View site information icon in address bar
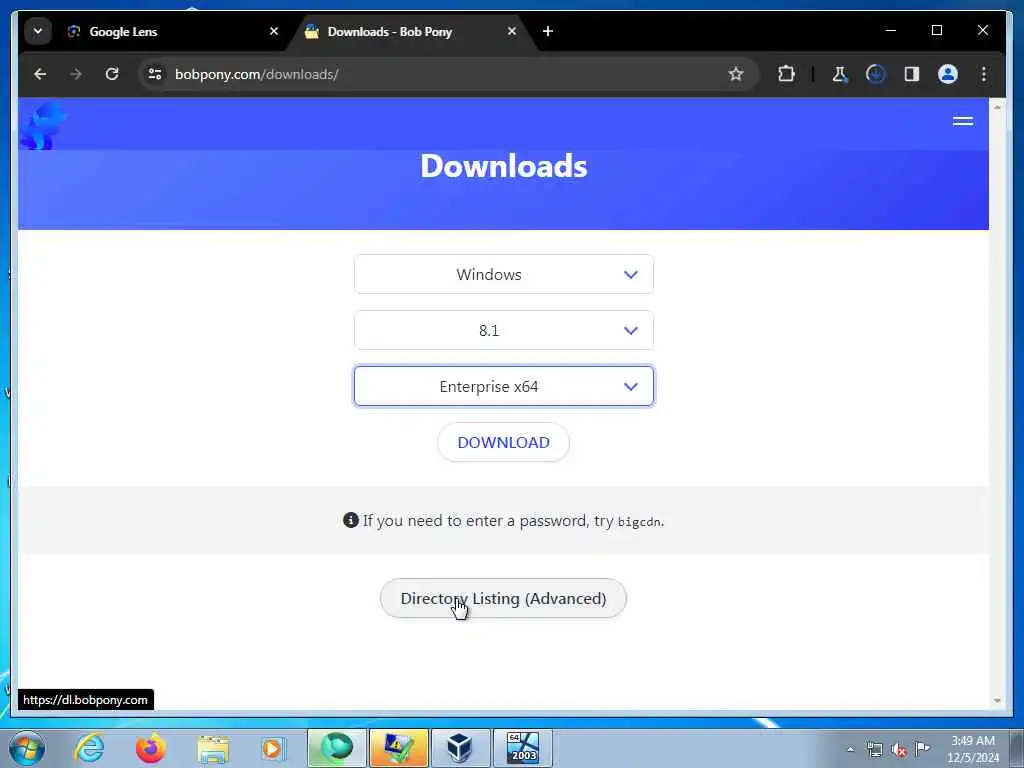The width and height of the screenshot is (1024, 768). pyautogui.click(x=155, y=74)
